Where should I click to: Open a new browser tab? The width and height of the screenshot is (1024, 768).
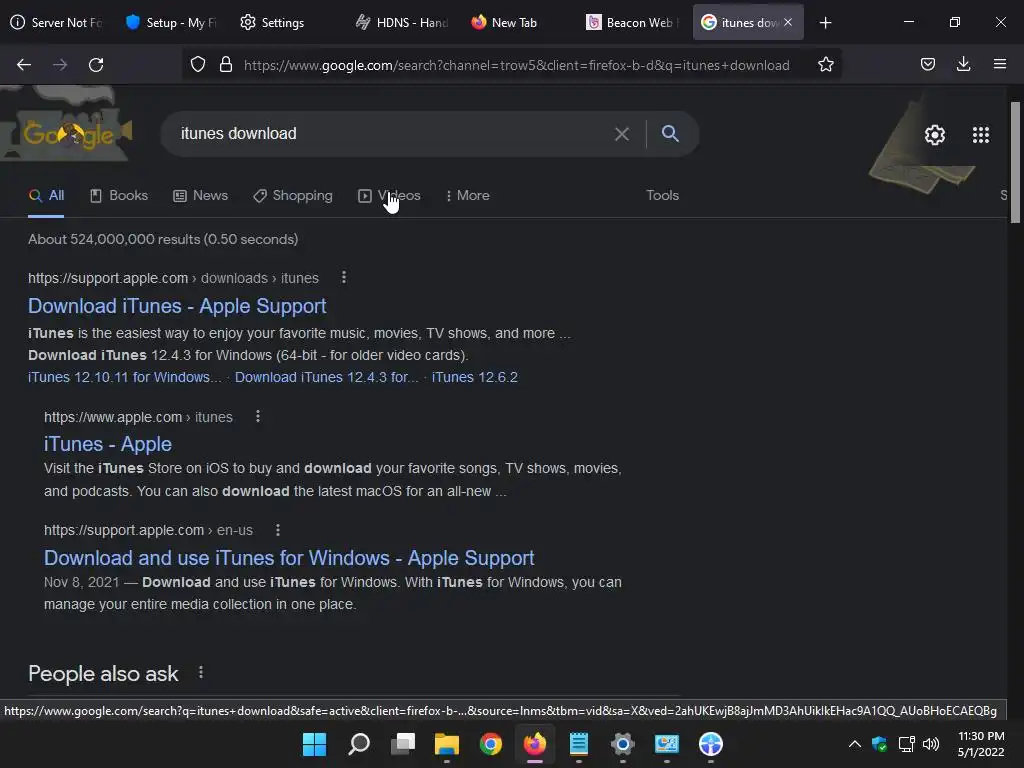tap(825, 23)
